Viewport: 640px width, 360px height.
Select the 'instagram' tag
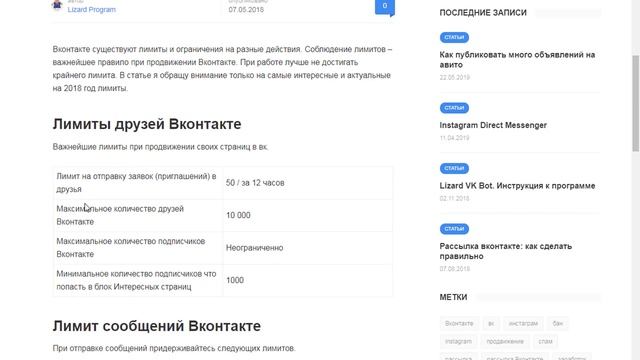pyautogui.click(x=458, y=341)
